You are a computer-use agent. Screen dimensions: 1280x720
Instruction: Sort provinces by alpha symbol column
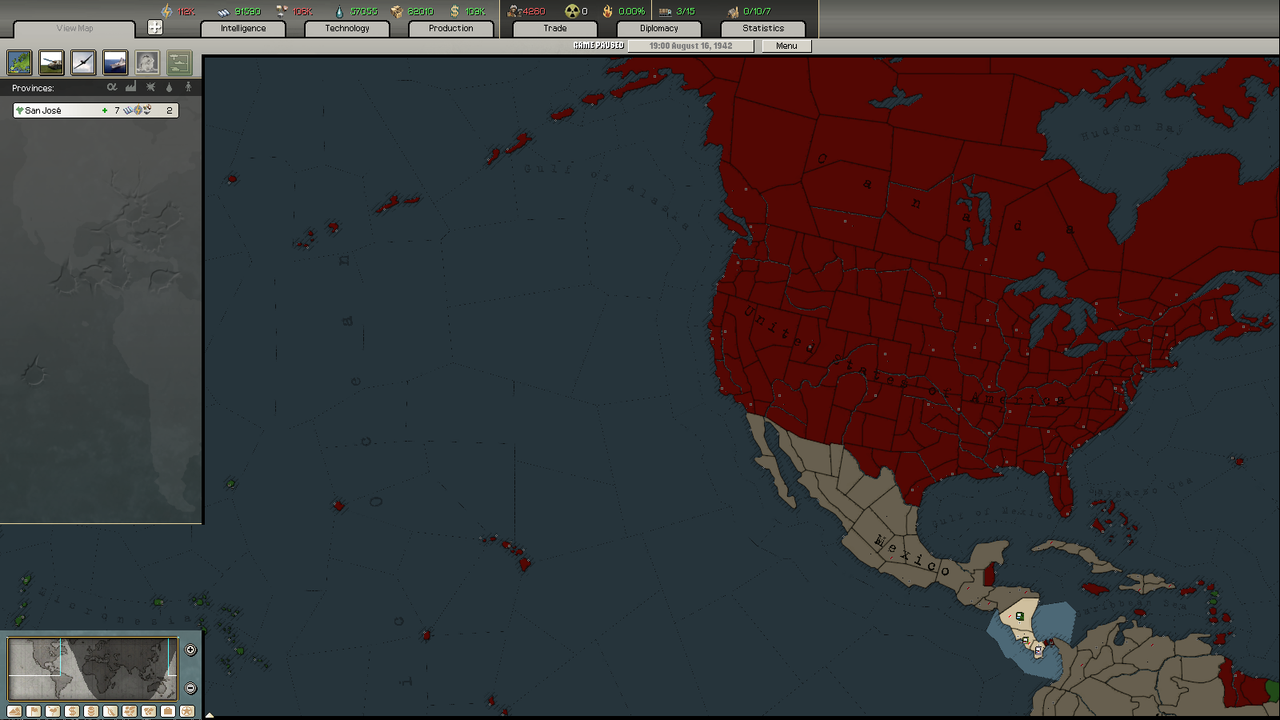(112, 88)
